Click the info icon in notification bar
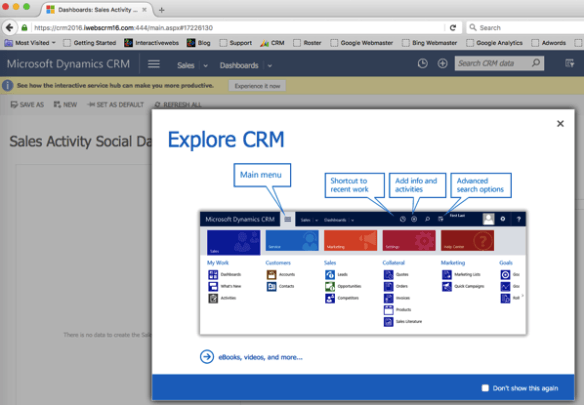 7,86
